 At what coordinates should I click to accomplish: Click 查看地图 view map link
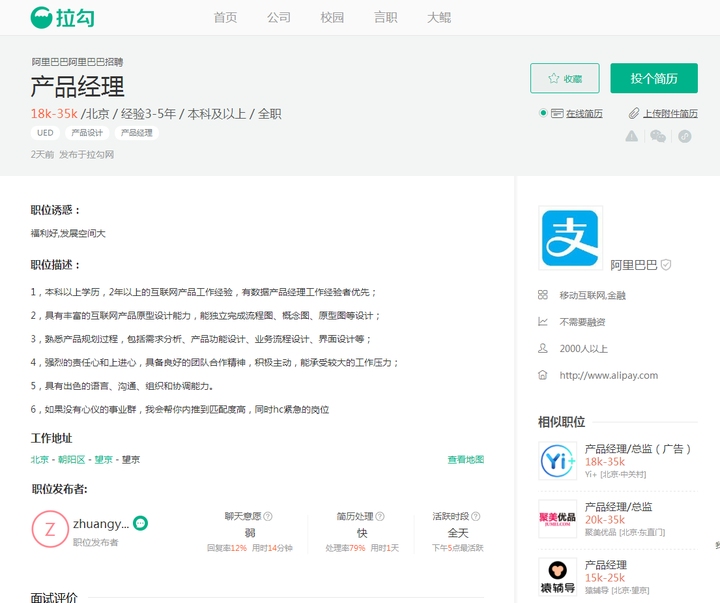coord(466,459)
